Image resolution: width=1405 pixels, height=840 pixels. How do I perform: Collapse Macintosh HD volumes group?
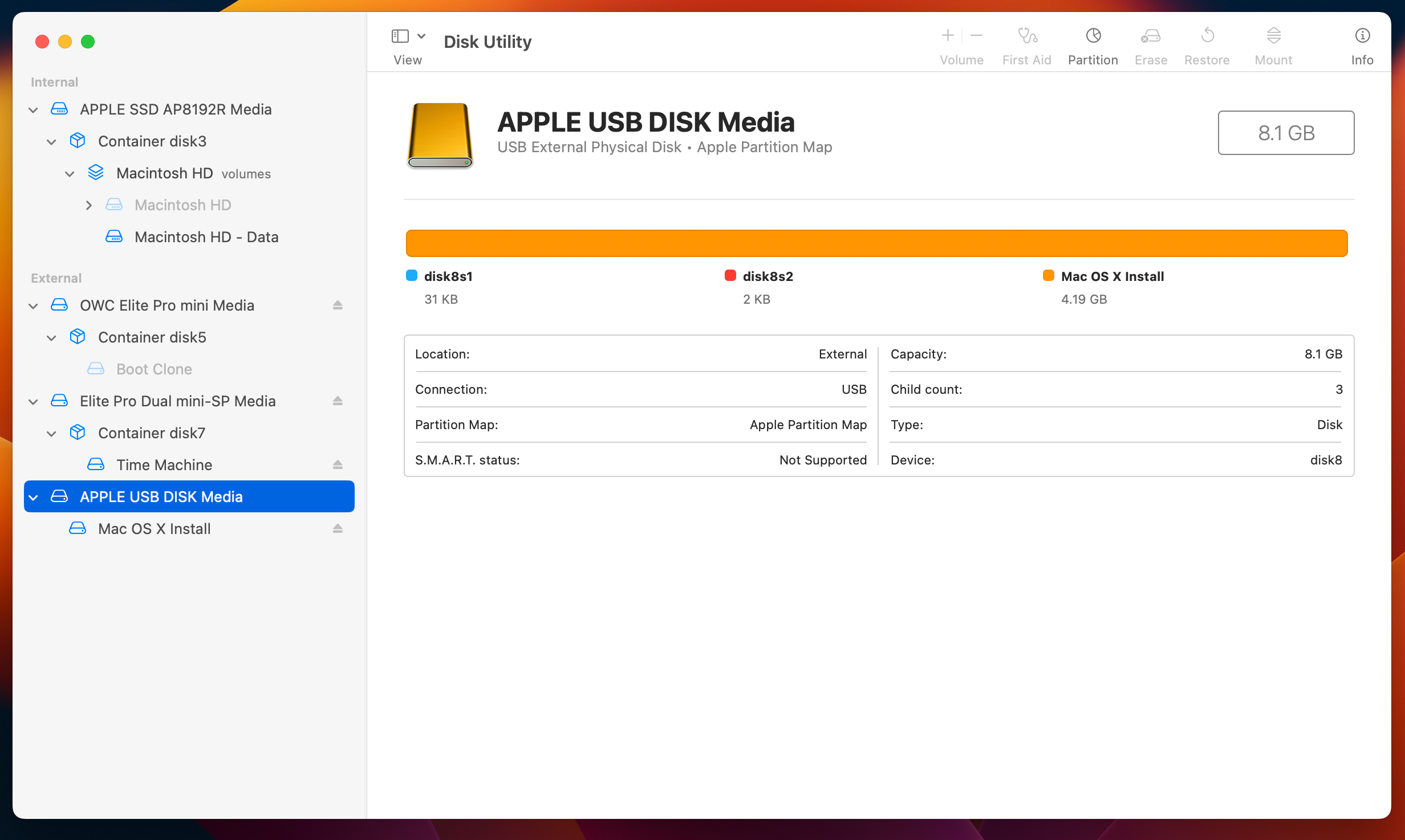[70, 174]
